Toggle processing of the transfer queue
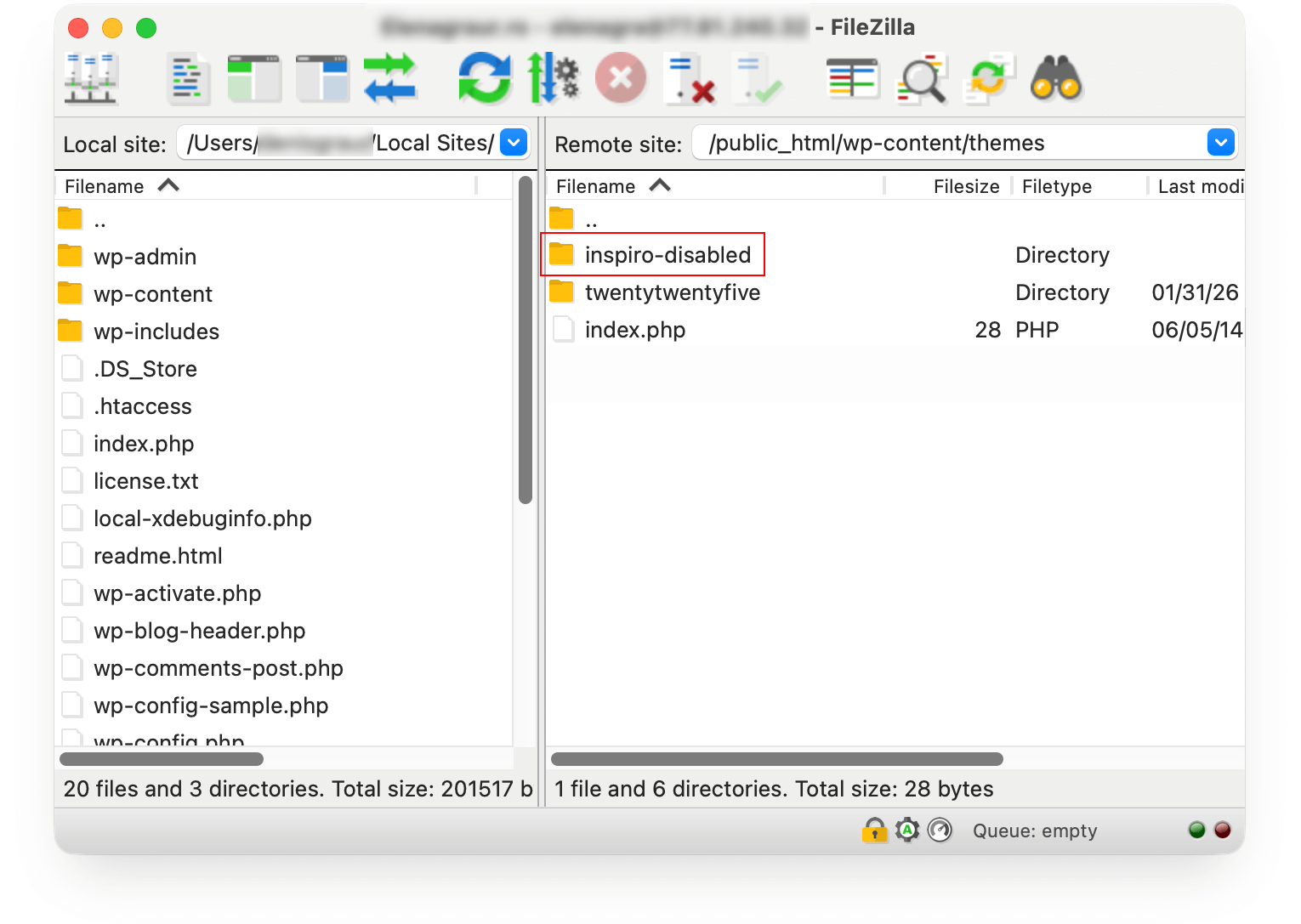The image size is (1301, 924). coord(553,78)
